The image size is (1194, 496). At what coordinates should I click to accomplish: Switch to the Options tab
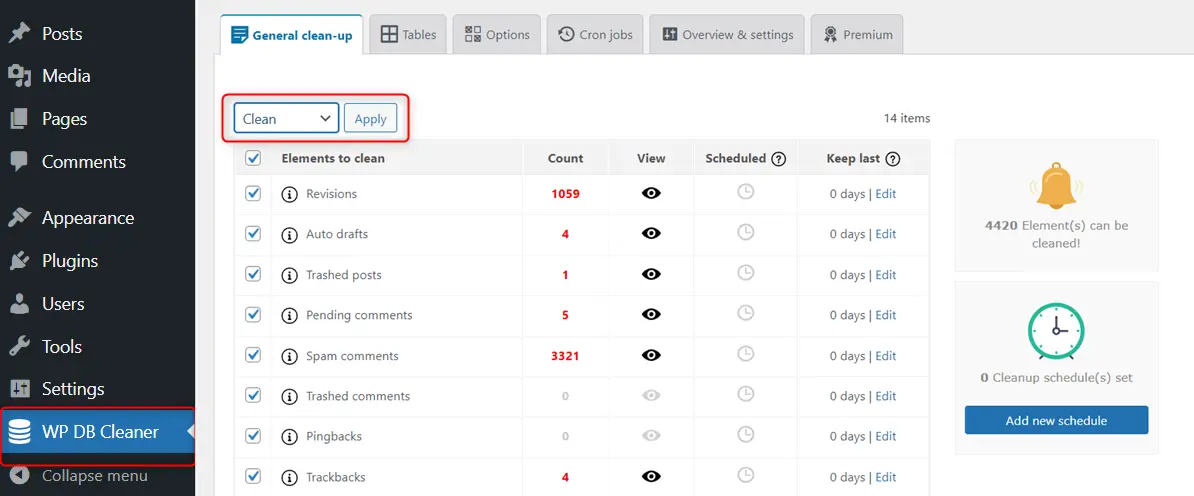[x=496, y=34]
